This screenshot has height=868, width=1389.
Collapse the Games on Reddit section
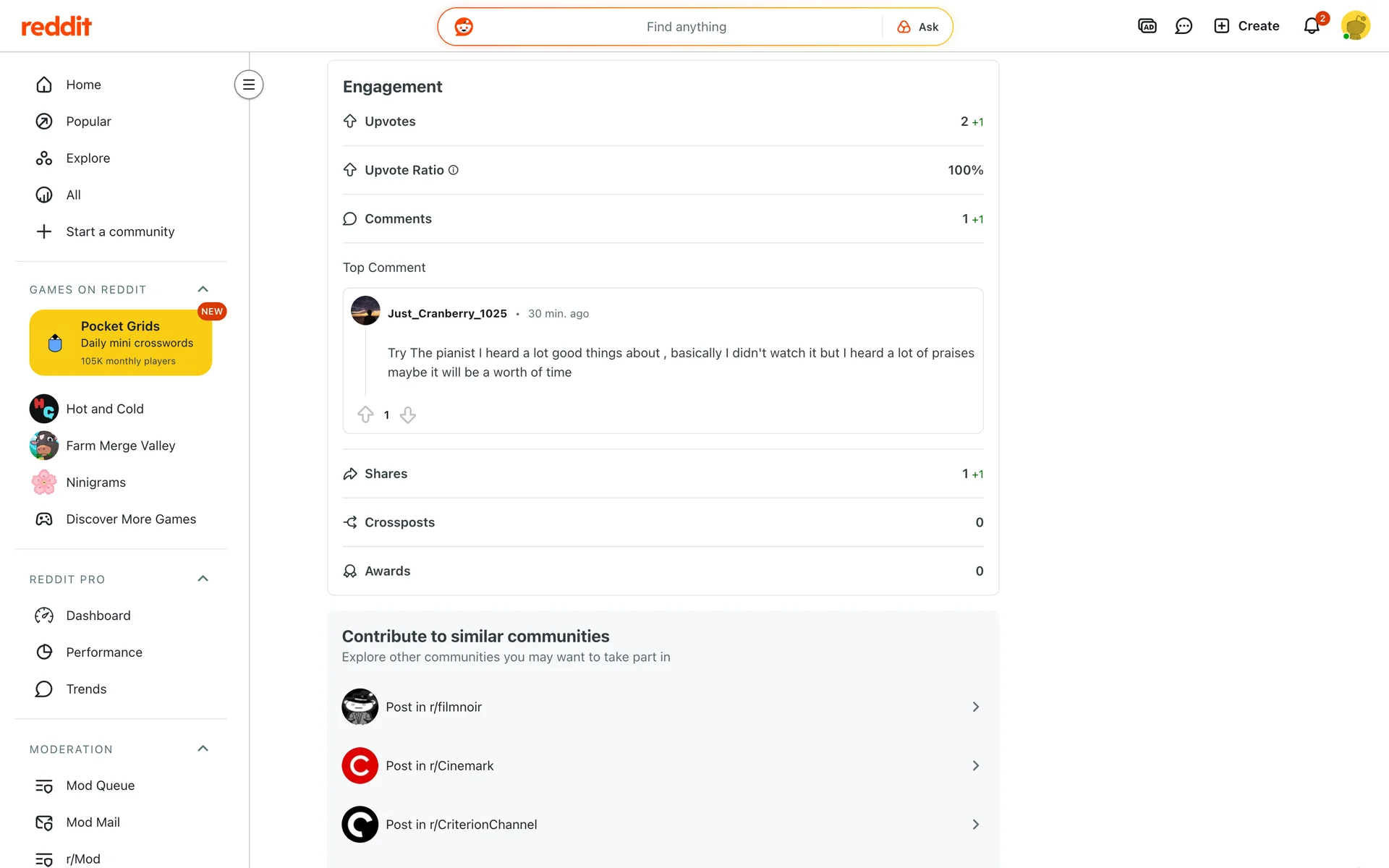pos(203,289)
